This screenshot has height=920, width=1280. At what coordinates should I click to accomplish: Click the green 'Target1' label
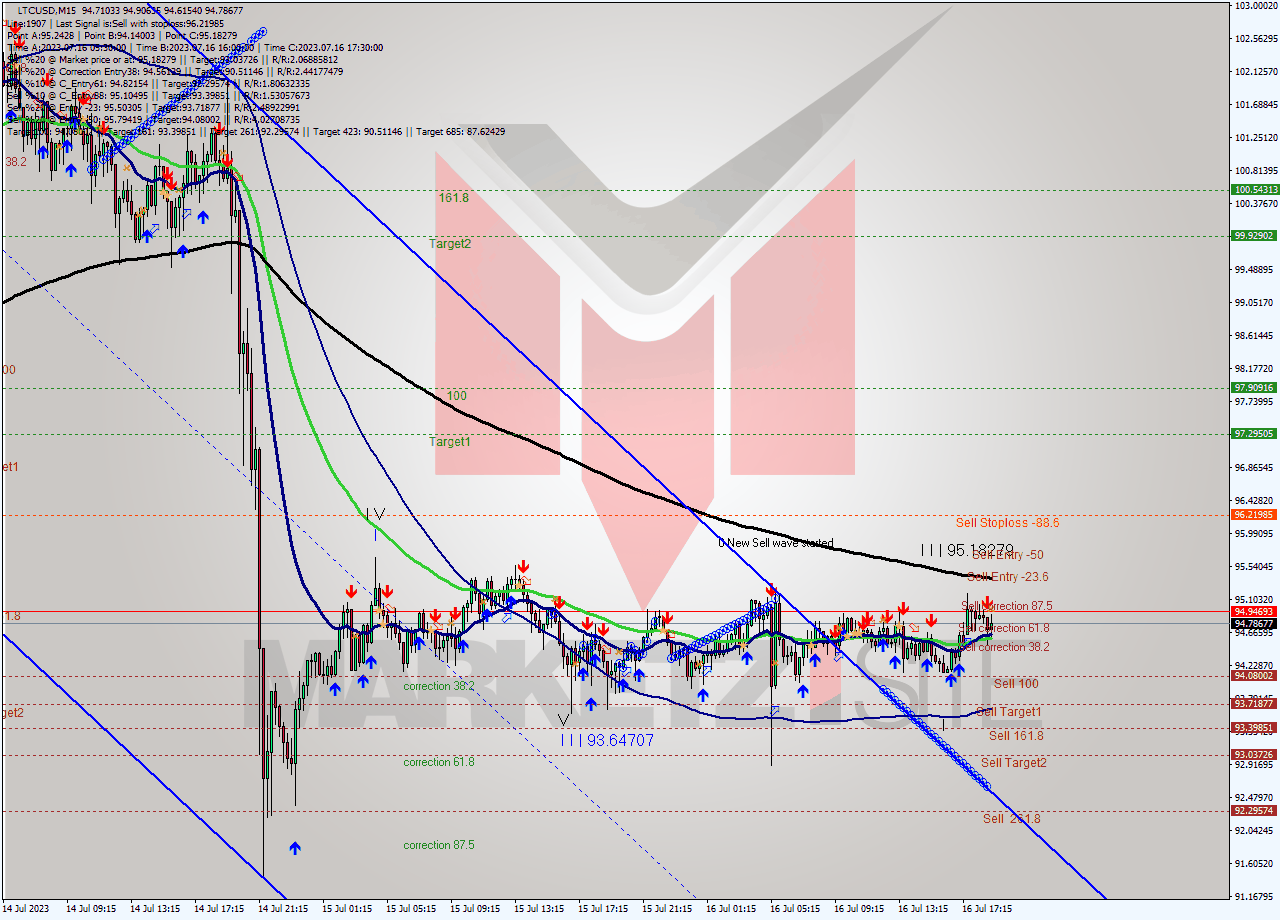click(x=450, y=442)
